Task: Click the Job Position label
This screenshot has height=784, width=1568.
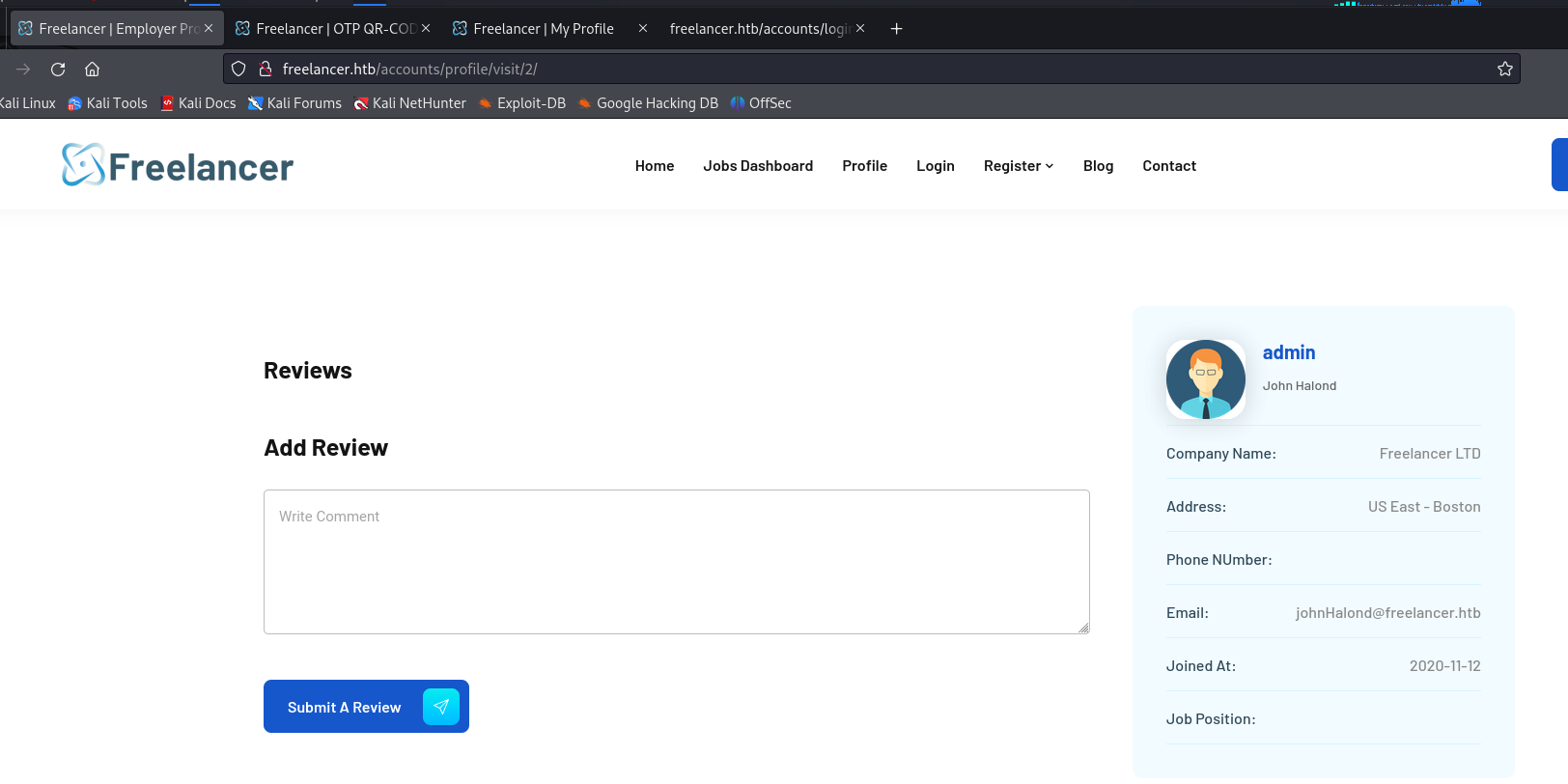Action: click(x=1211, y=719)
